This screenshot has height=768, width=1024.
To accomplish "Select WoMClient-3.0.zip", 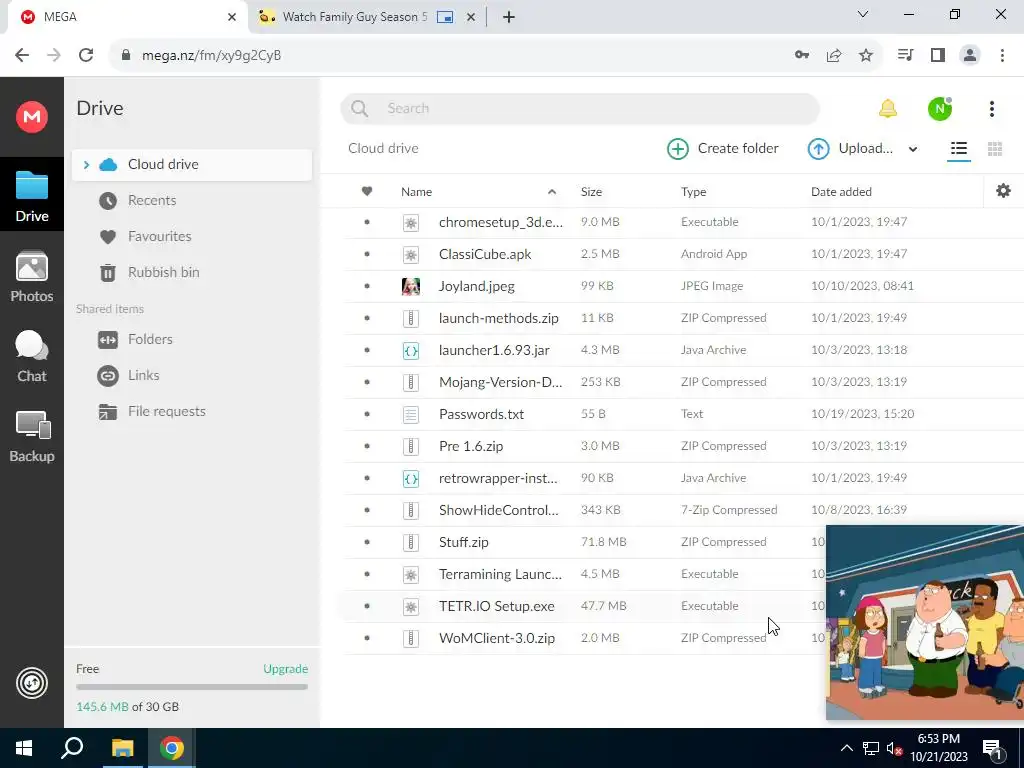I will (584, 638).
